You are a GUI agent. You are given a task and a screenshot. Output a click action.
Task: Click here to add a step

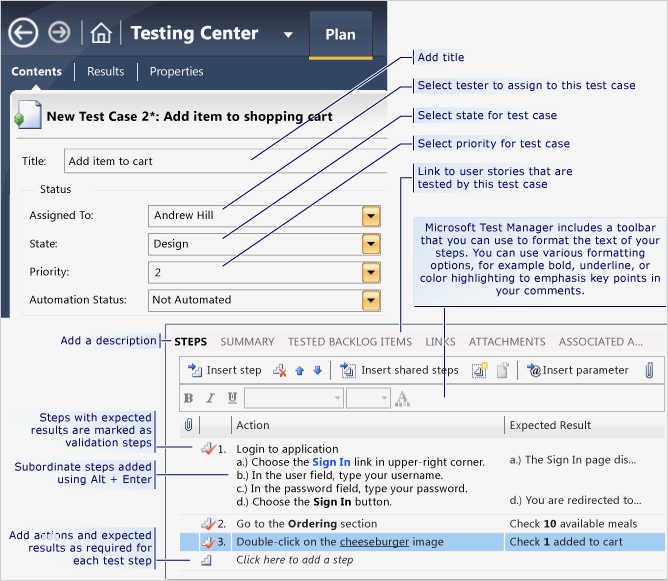point(295,560)
